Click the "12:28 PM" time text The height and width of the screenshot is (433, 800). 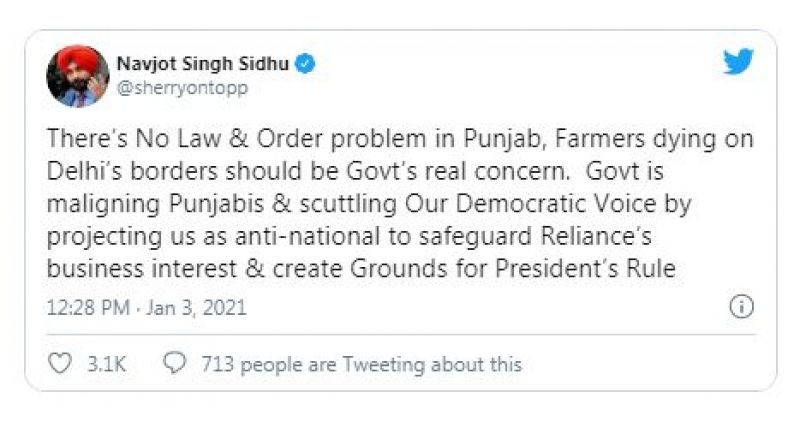(89, 308)
